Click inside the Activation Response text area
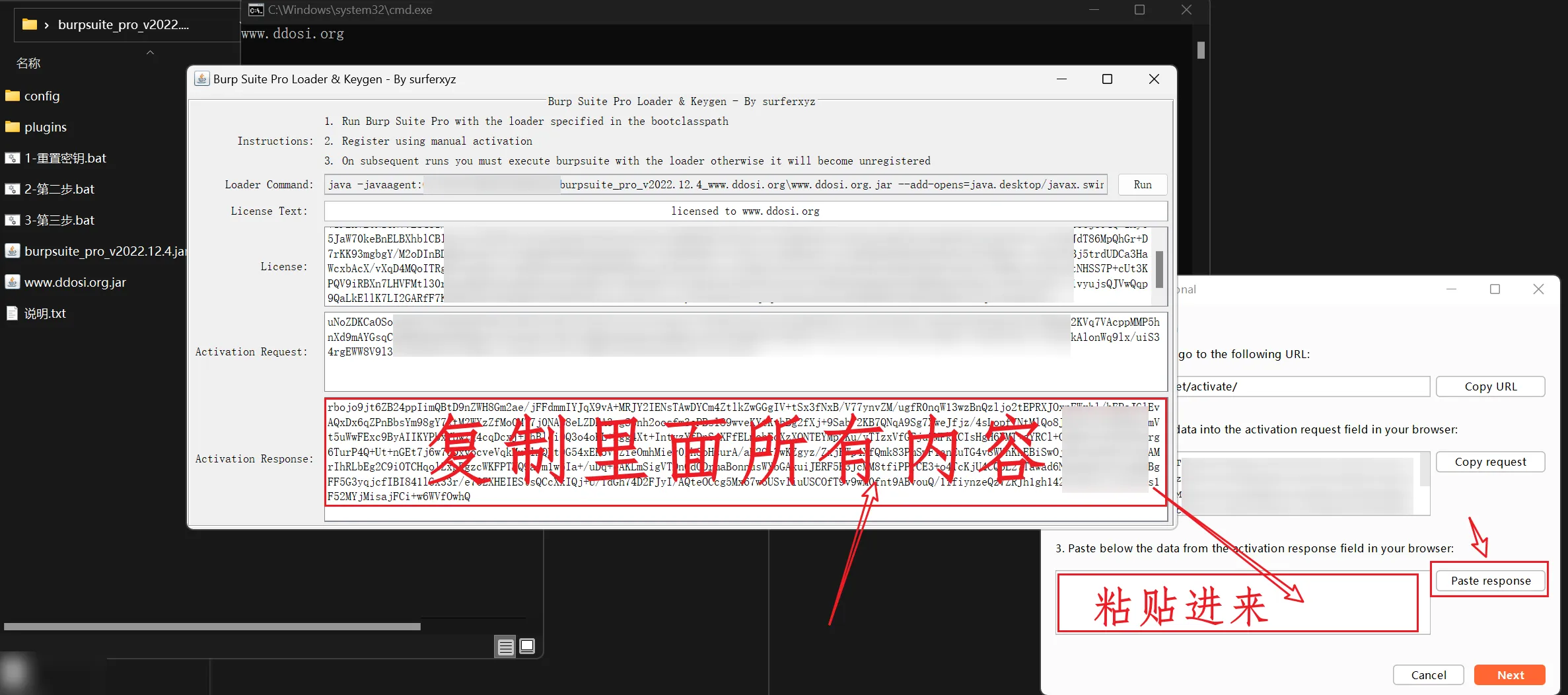Screen dimensions: 1568x695 tap(746, 459)
